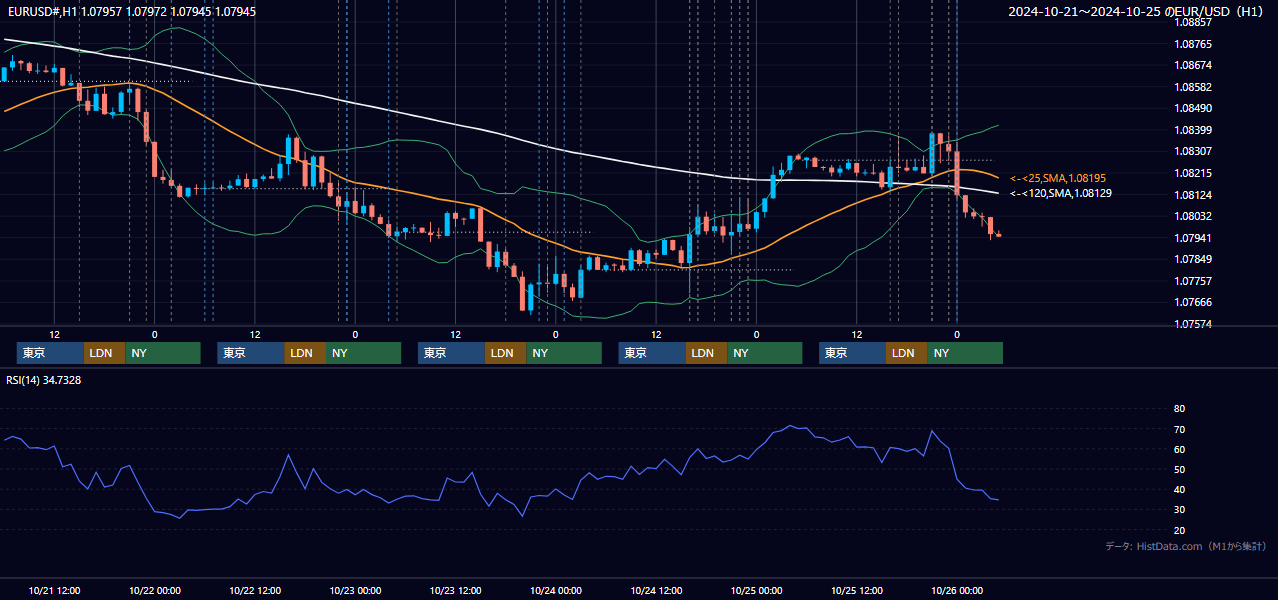The width and height of the screenshot is (1278, 600).
Task: Click RSI axis level 20
Action: tap(1179, 530)
